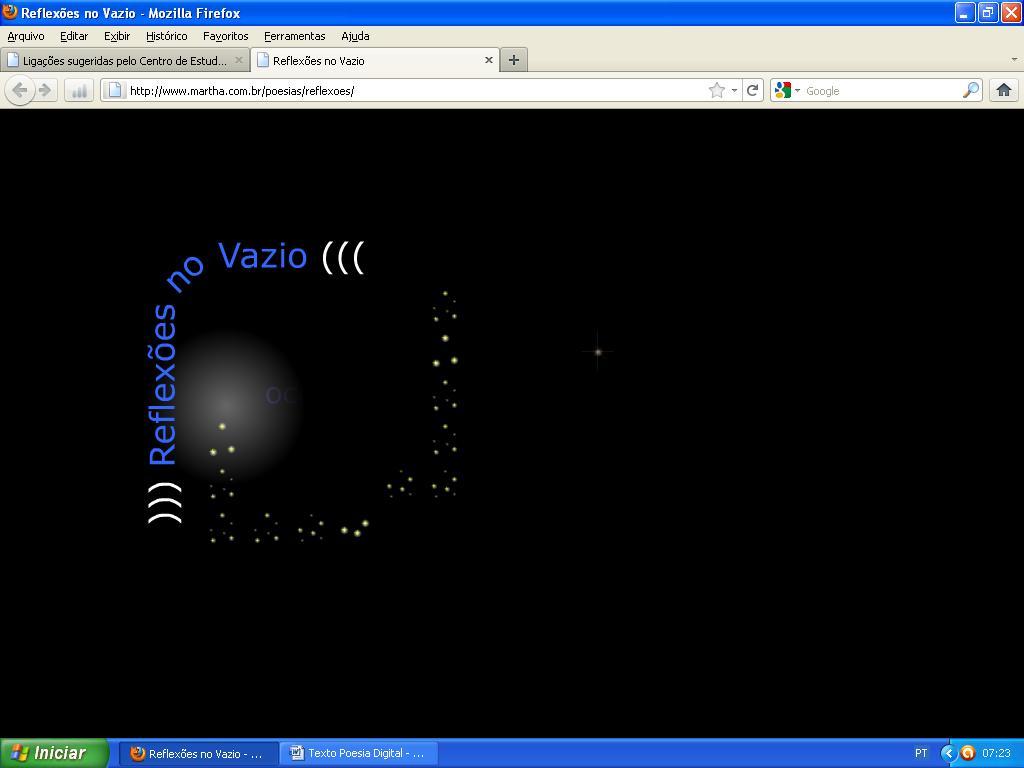Image resolution: width=1024 pixels, height=768 pixels.
Task: Open the Google search engine dropdown
Action: (795, 90)
